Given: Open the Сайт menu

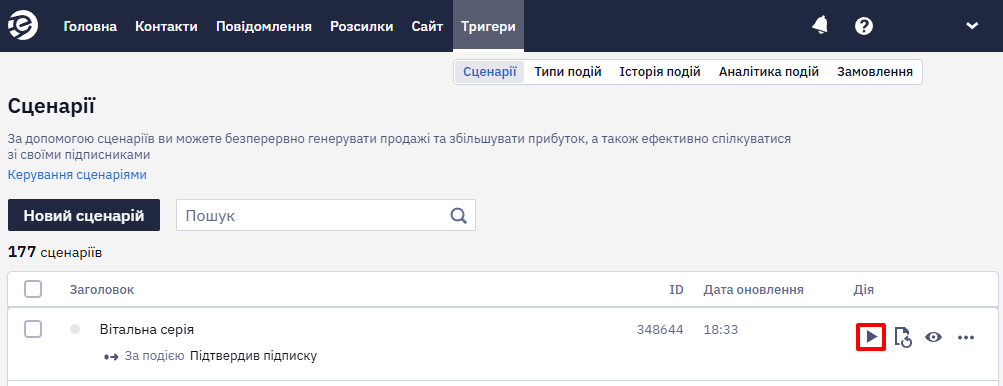Looking at the screenshot, I should pos(427,26).
